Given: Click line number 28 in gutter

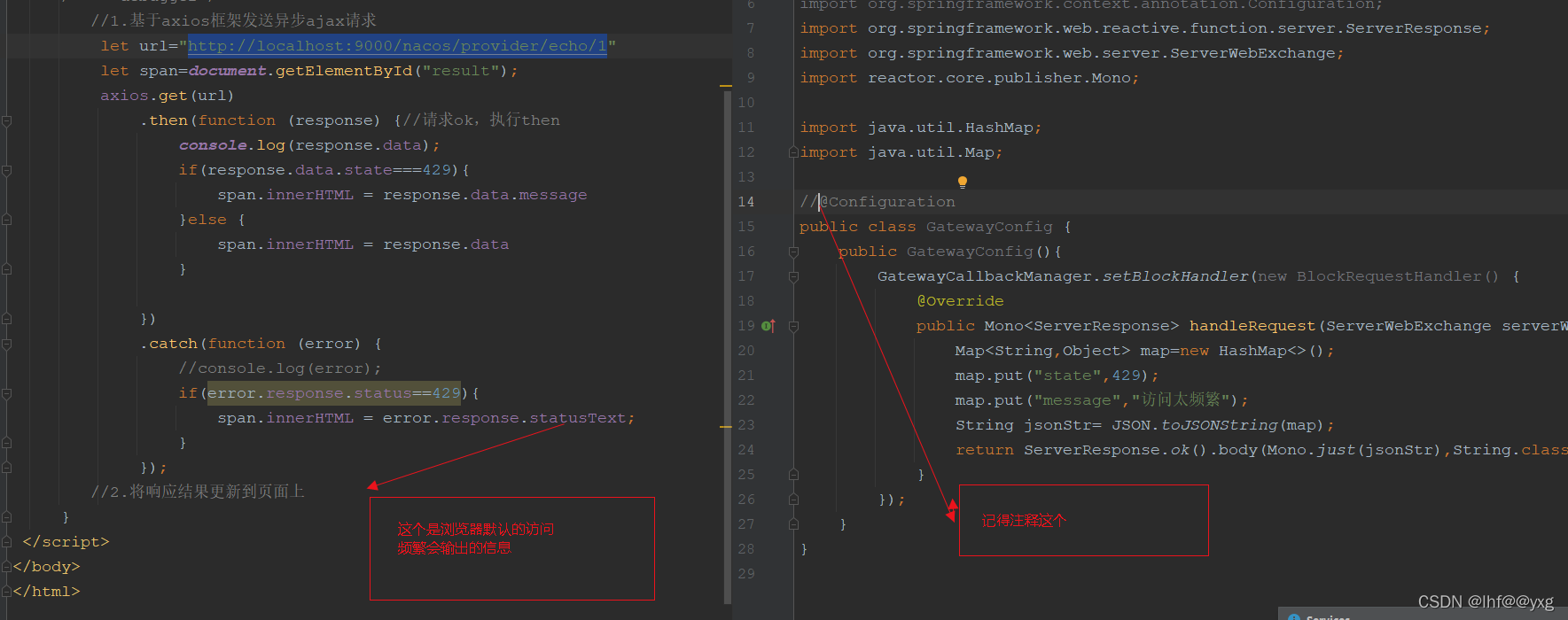Looking at the screenshot, I should coord(746,549).
